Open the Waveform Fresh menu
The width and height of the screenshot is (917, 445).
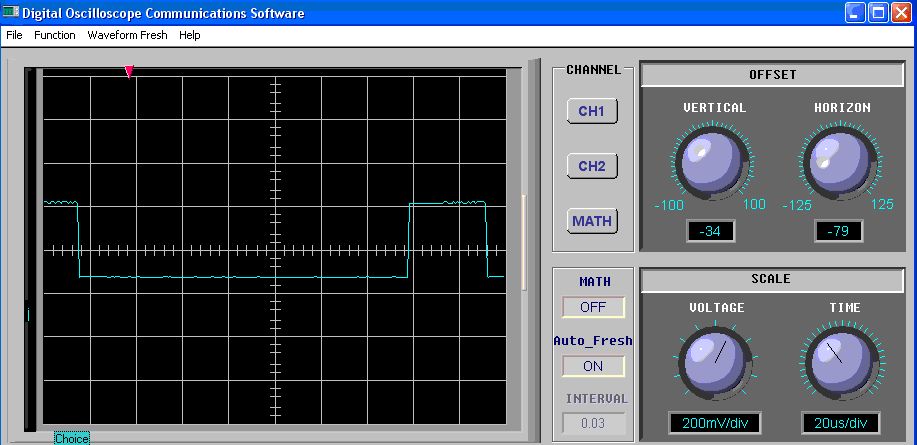pos(127,35)
